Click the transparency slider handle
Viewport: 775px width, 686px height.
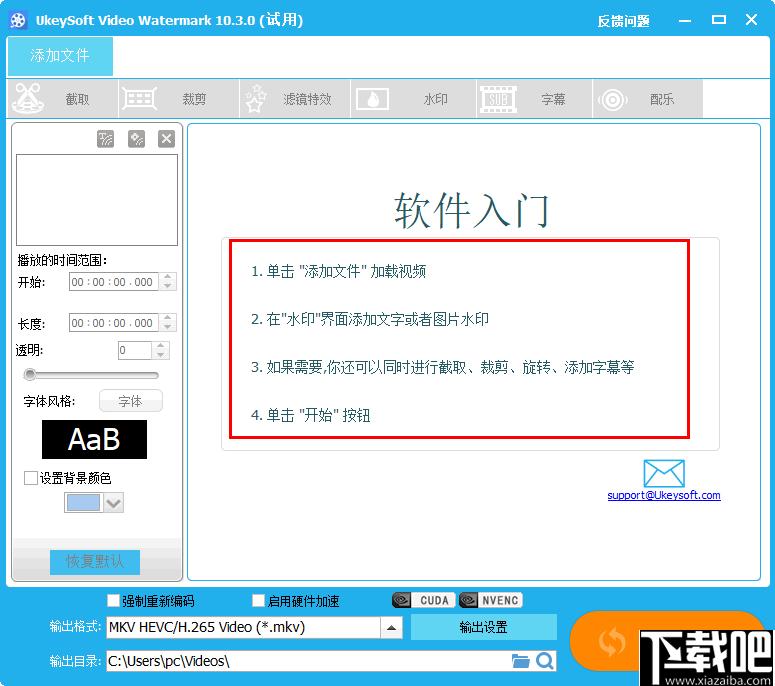pos(30,375)
